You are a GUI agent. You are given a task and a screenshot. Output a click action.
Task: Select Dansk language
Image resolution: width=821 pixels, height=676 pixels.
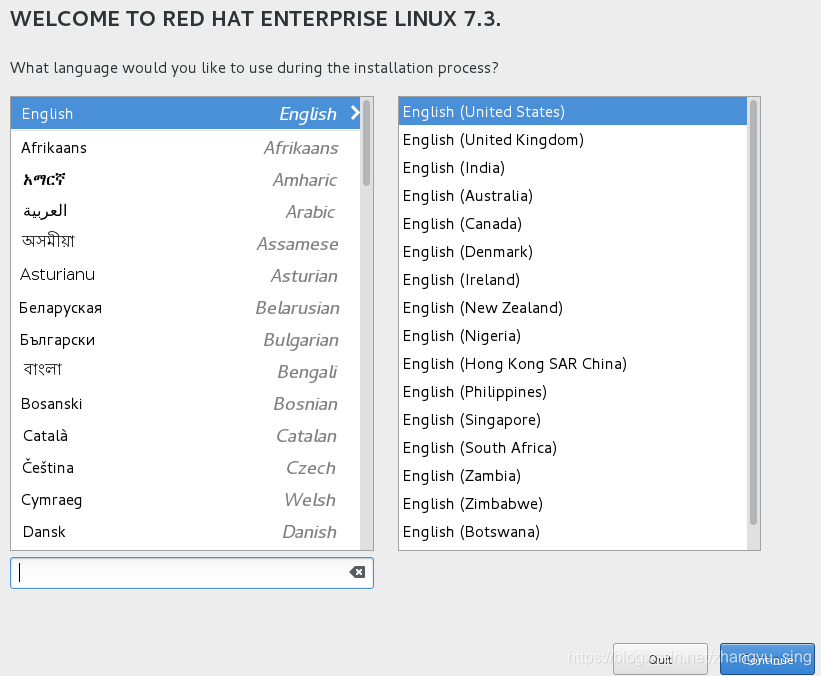click(x=185, y=531)
